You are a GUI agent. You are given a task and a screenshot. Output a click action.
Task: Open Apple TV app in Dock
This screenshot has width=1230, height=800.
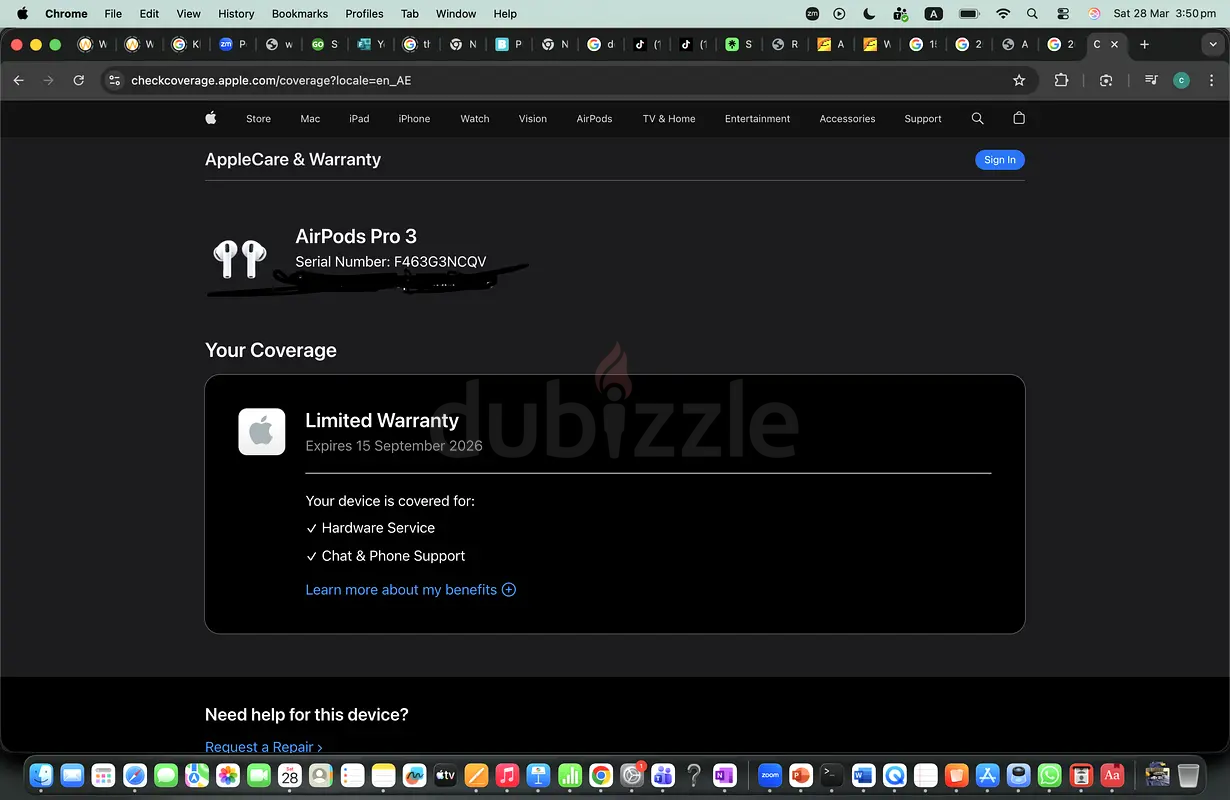445,775
